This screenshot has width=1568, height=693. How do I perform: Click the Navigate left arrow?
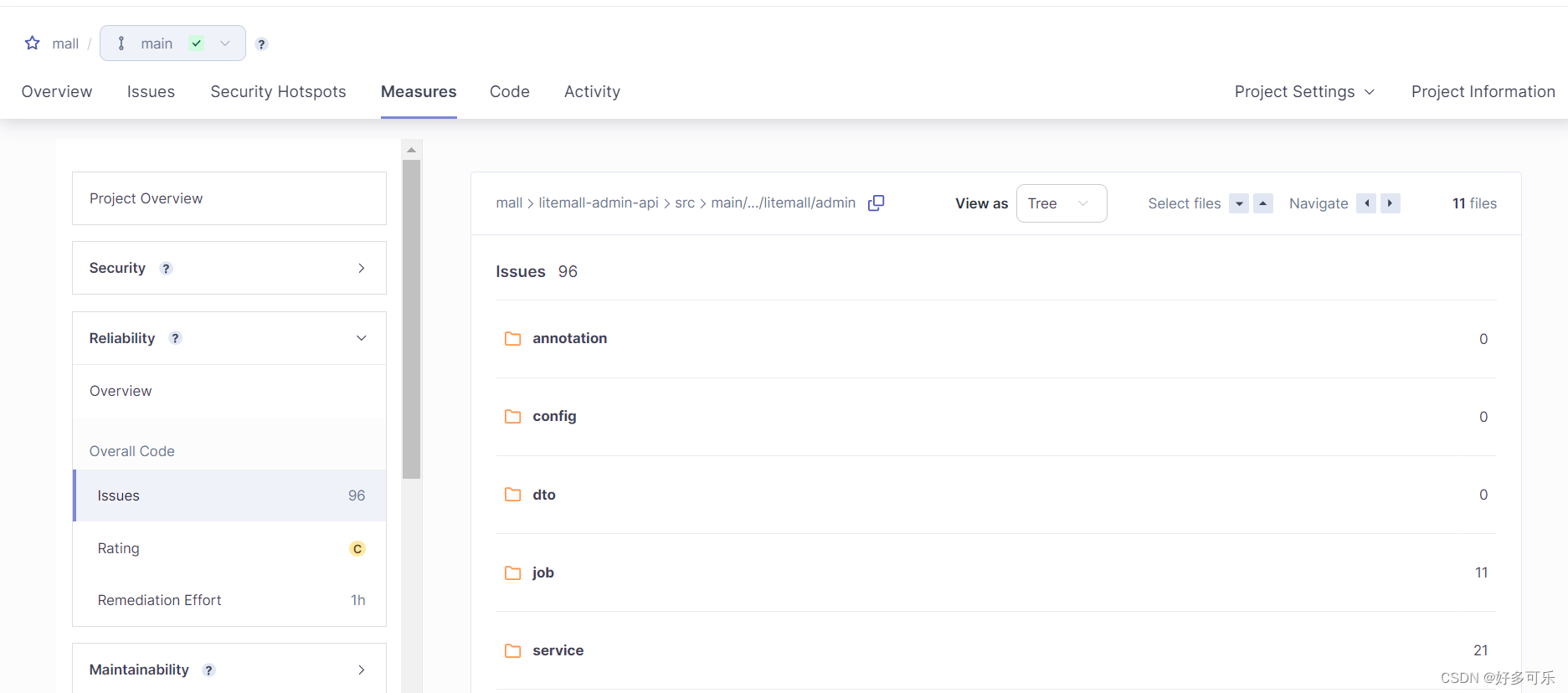click(1366, 203)
